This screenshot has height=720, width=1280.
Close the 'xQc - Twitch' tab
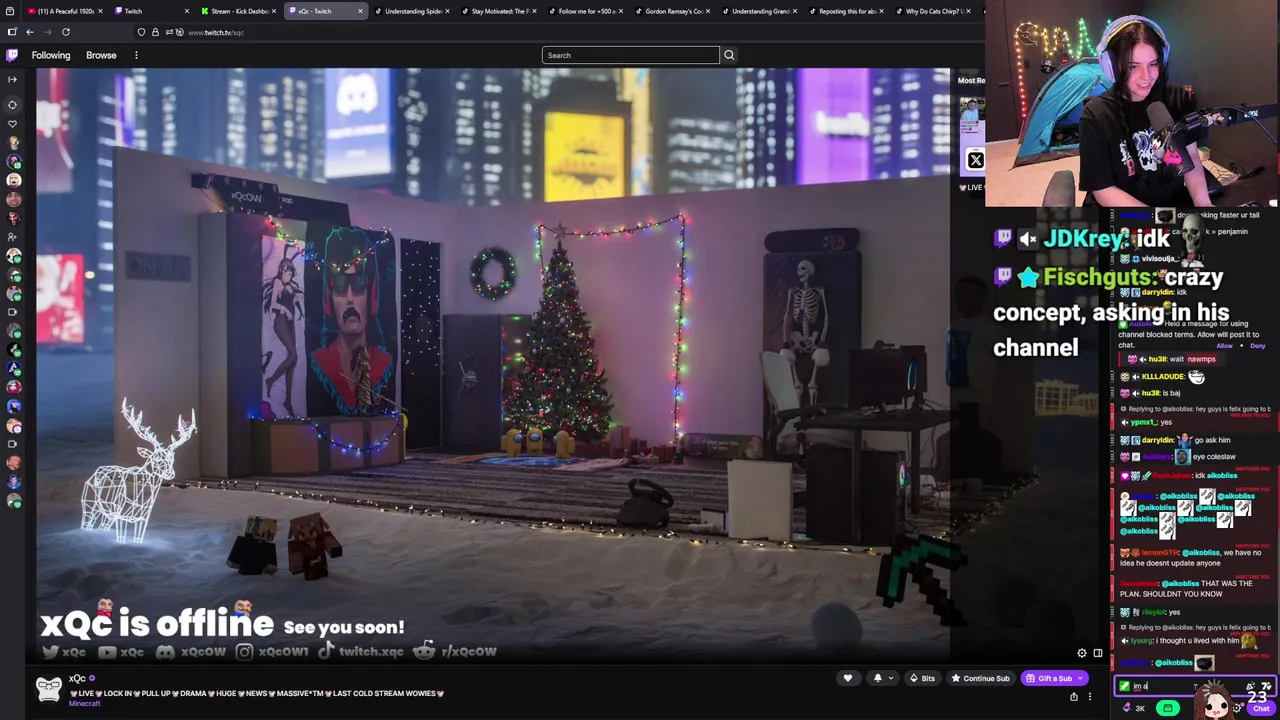coord(360,11)
